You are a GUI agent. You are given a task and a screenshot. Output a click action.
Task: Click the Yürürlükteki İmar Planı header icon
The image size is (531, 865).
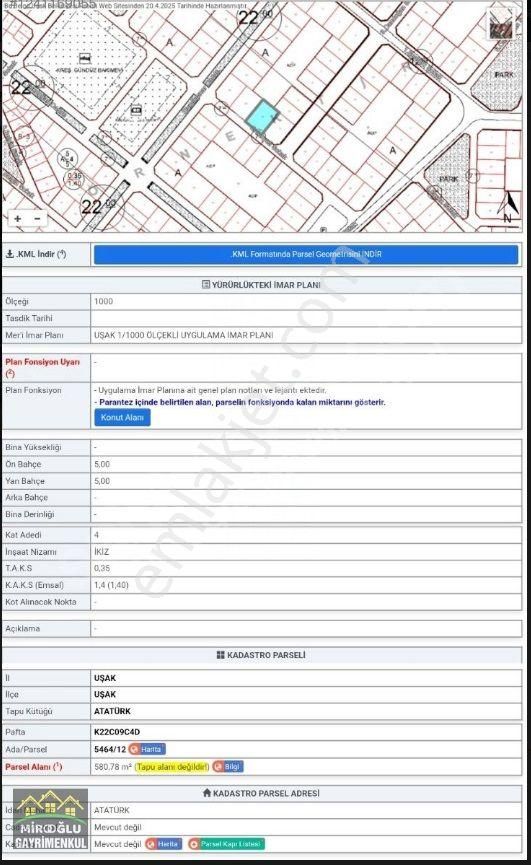[206, 285]
